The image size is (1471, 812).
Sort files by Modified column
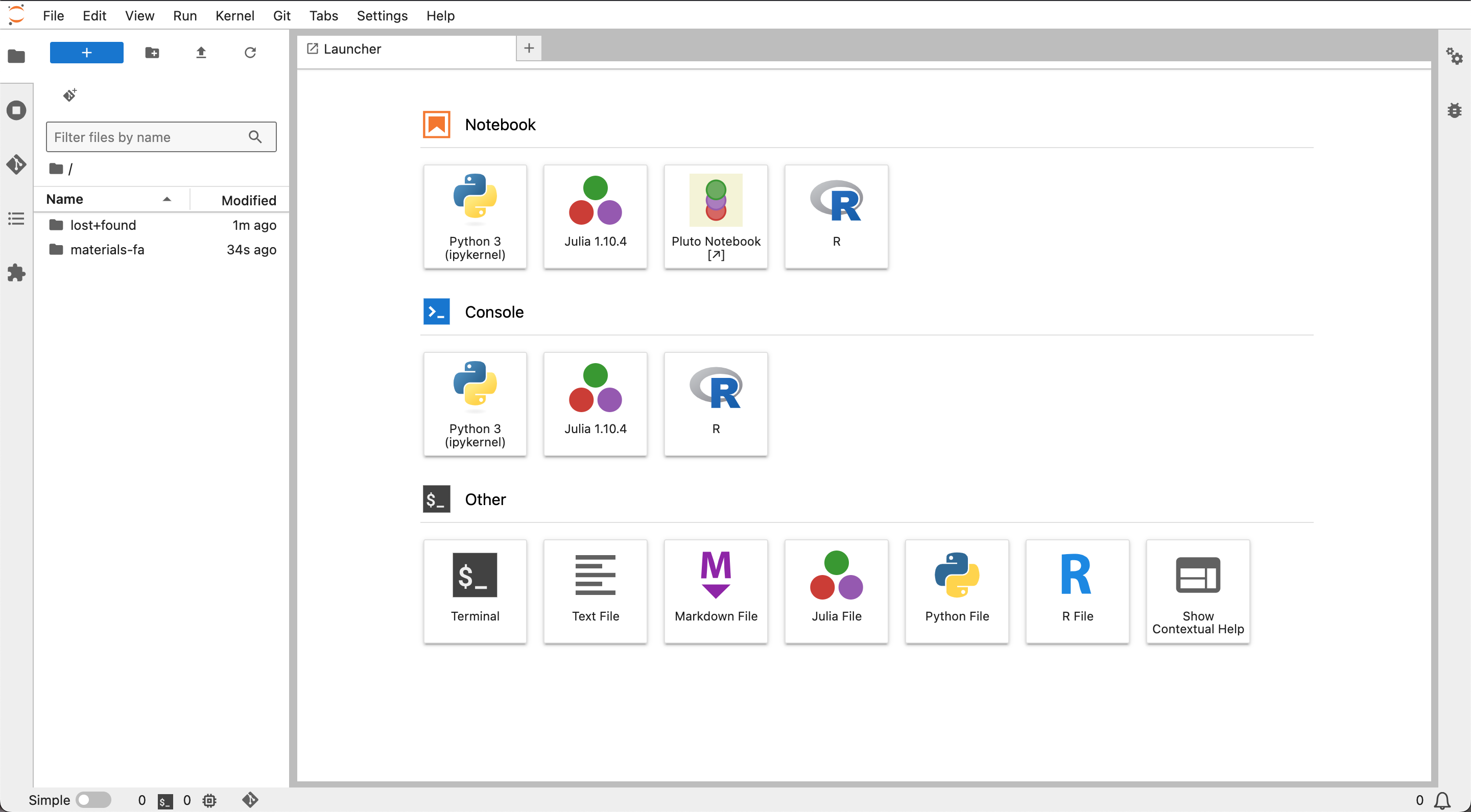(248, 200)
